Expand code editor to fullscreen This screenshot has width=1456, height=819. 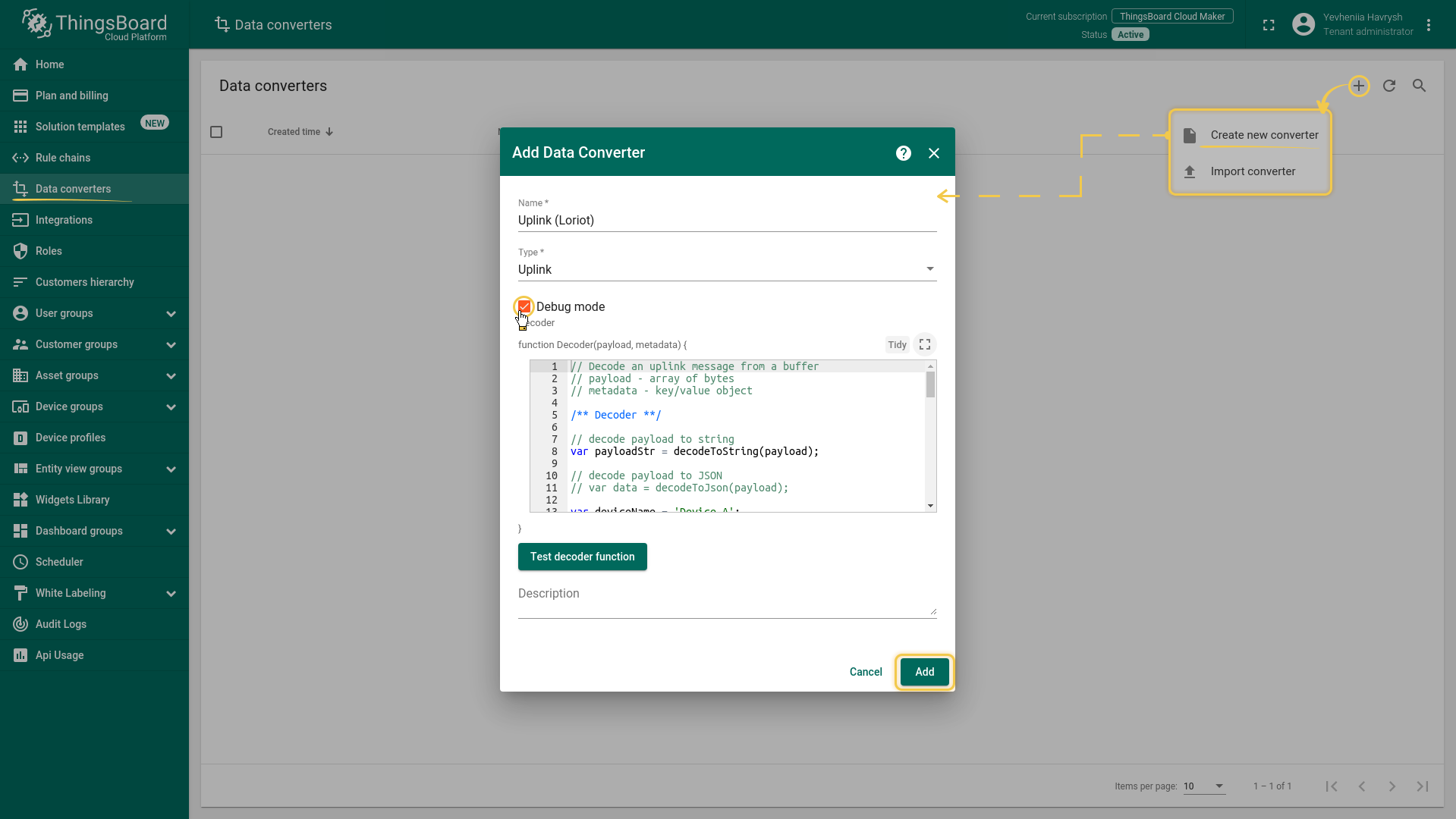[x=924, y=344]
